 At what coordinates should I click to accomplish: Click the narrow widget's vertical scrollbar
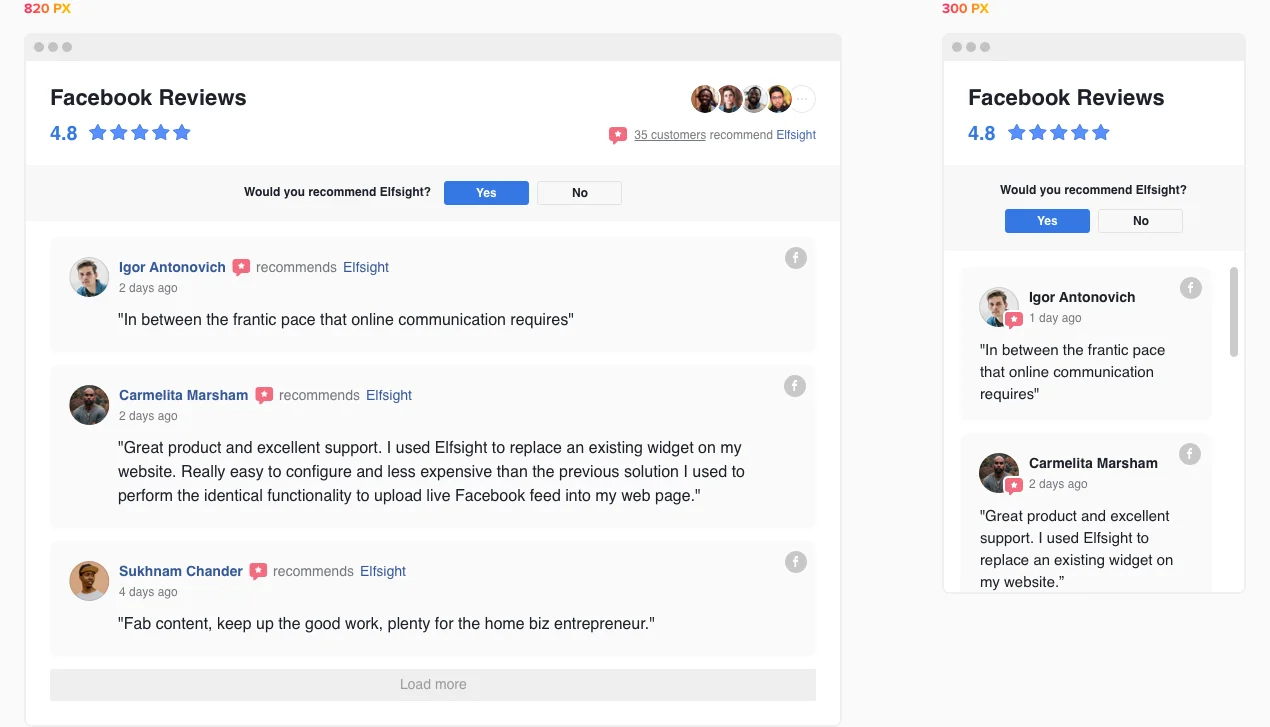pos(1234,312)
